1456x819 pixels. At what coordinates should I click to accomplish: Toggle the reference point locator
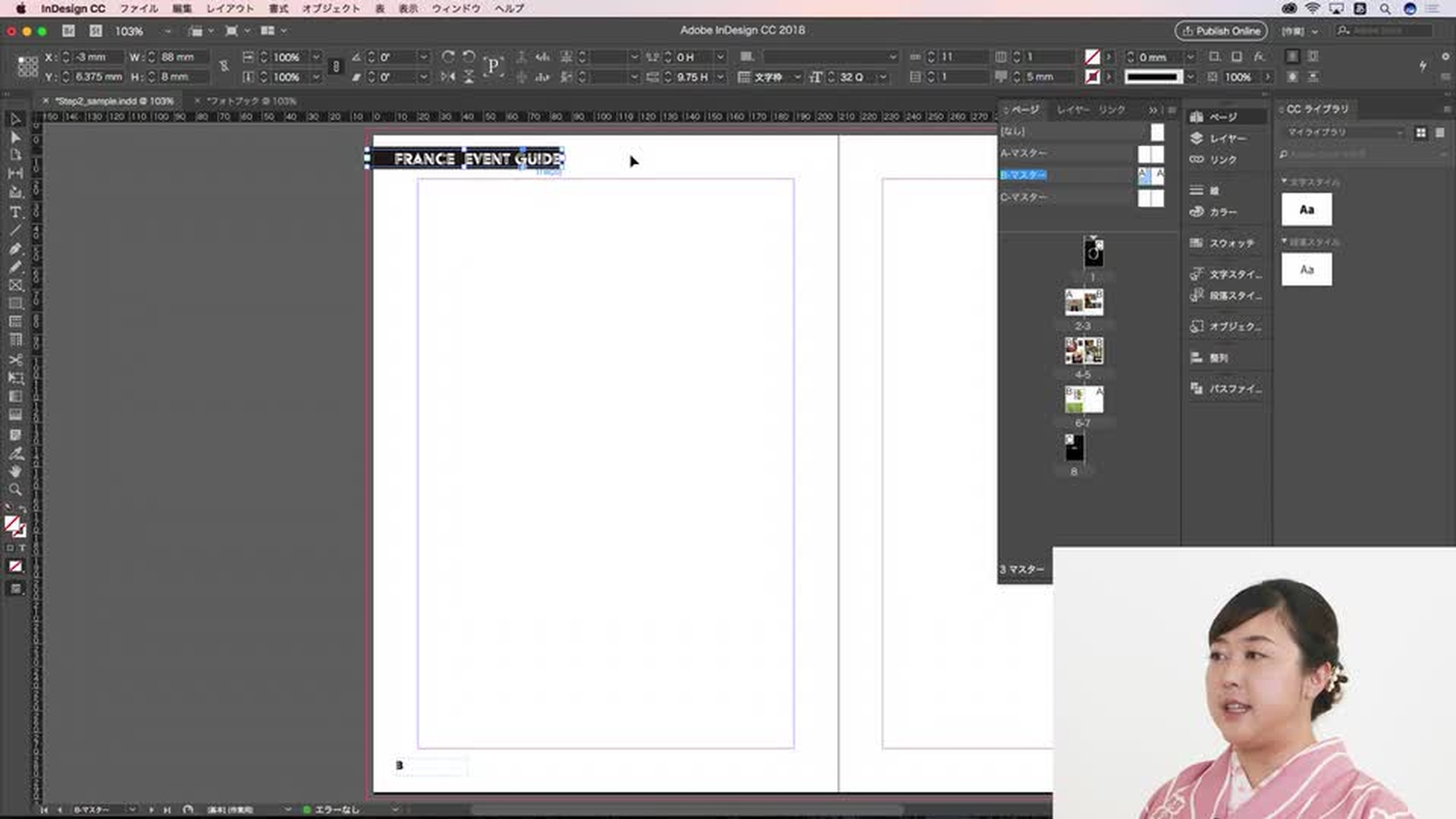tap(27, 67)
